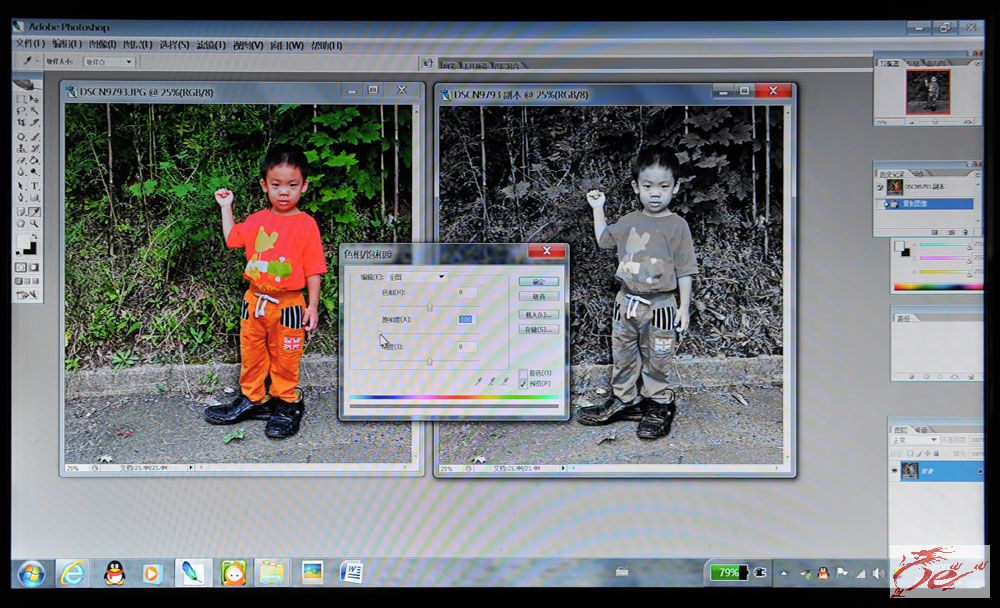
Task: Open the Windows Start menu
Action: [x=31, y=573]
